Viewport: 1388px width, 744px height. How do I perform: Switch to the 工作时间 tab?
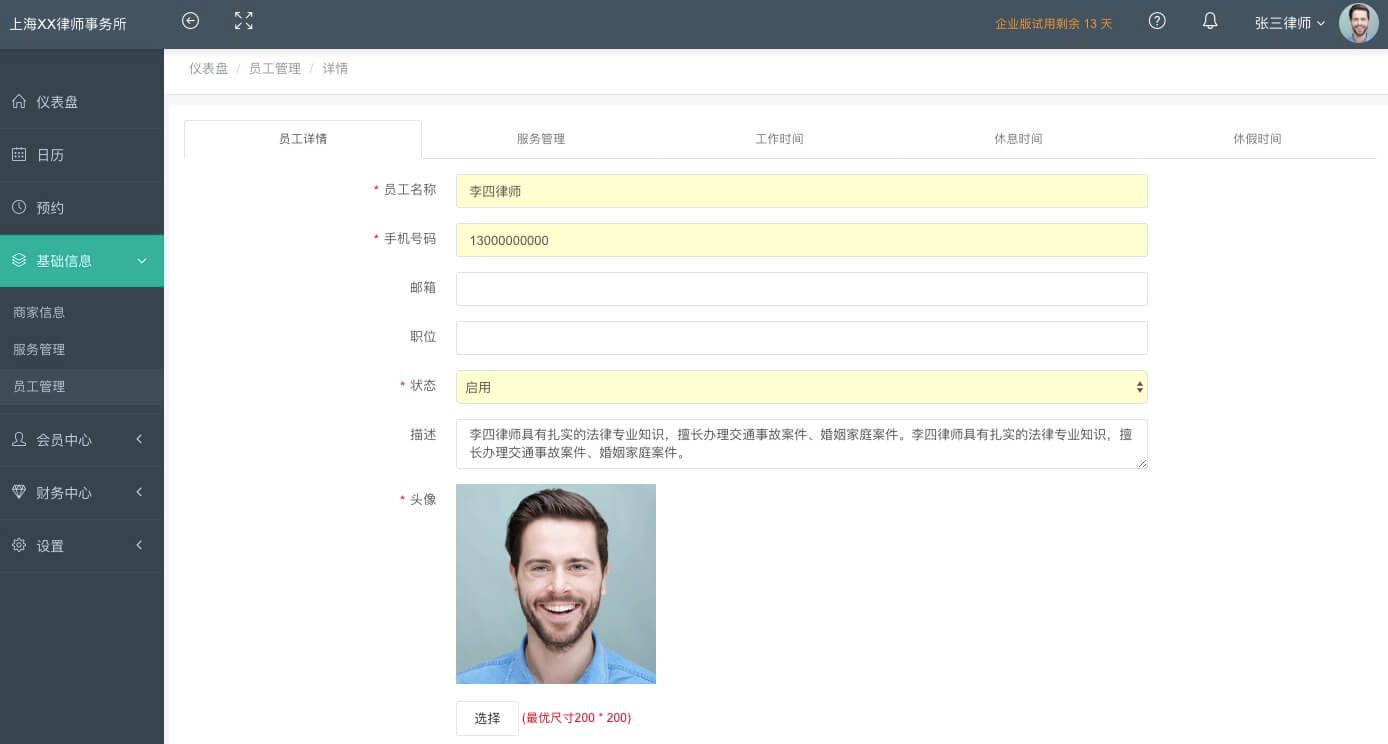click(779, 139)
